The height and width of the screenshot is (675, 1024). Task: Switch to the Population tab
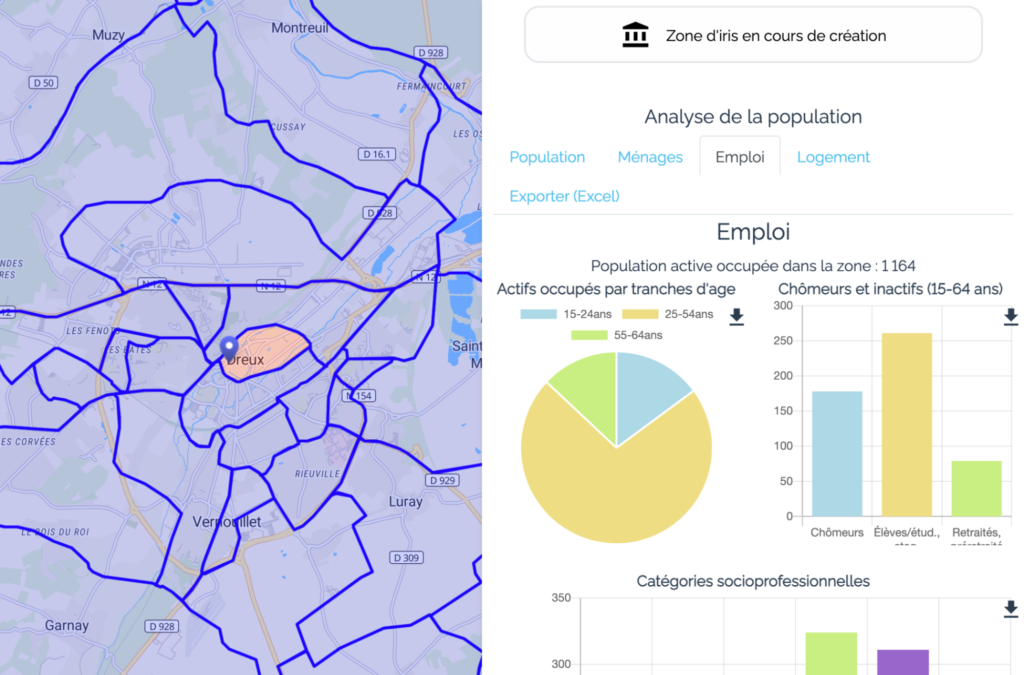(x=547, y=157)
